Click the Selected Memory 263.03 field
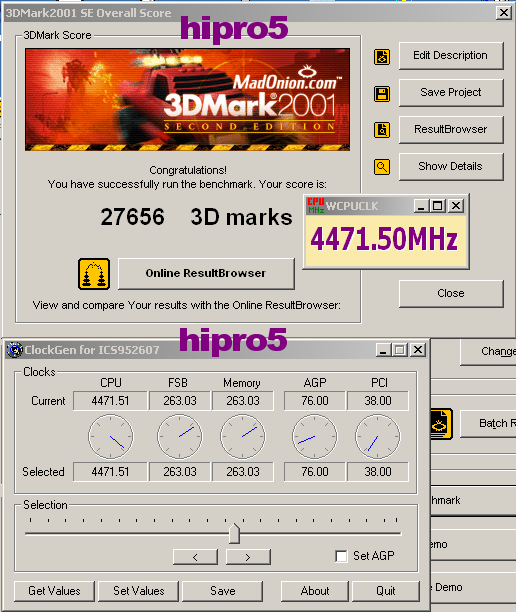The width and height of the screenshot is (516, 612). point(243,472)
